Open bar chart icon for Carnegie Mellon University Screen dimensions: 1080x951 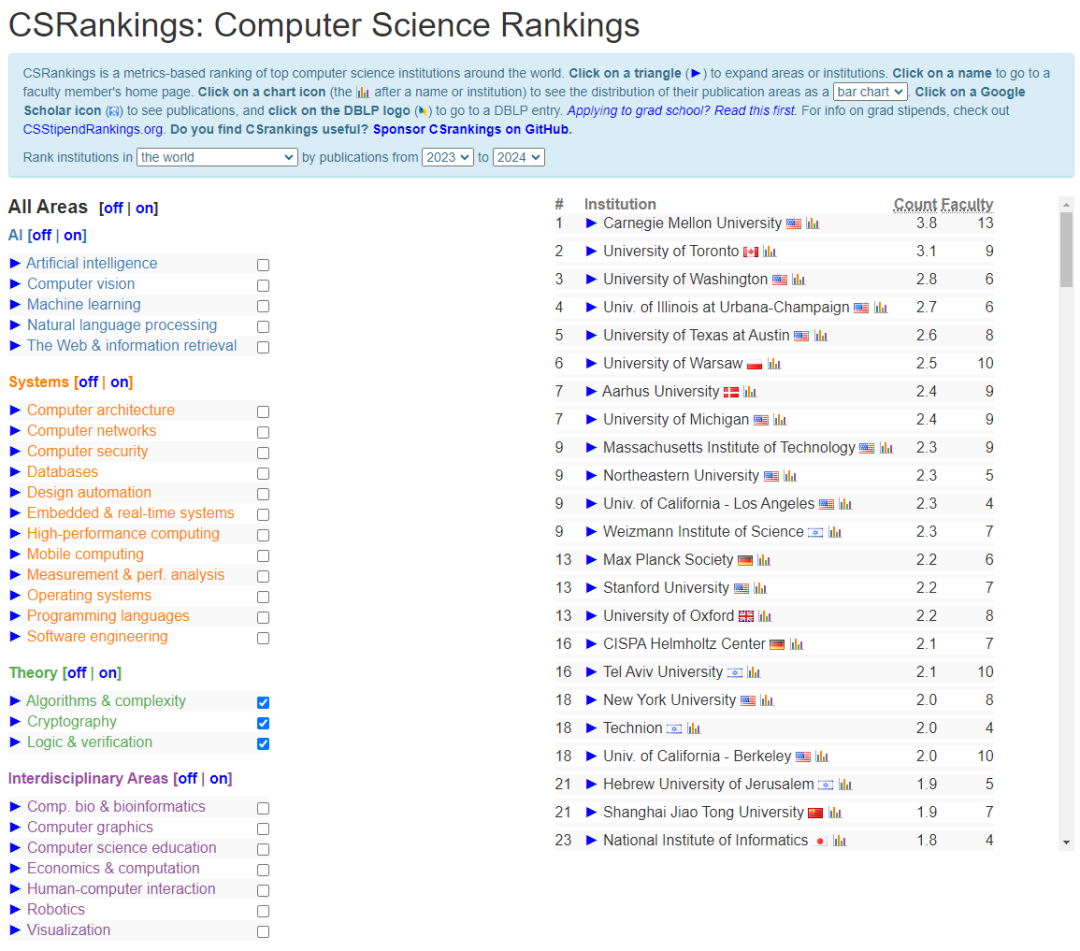pyautogui.click(x=813, y=224)
